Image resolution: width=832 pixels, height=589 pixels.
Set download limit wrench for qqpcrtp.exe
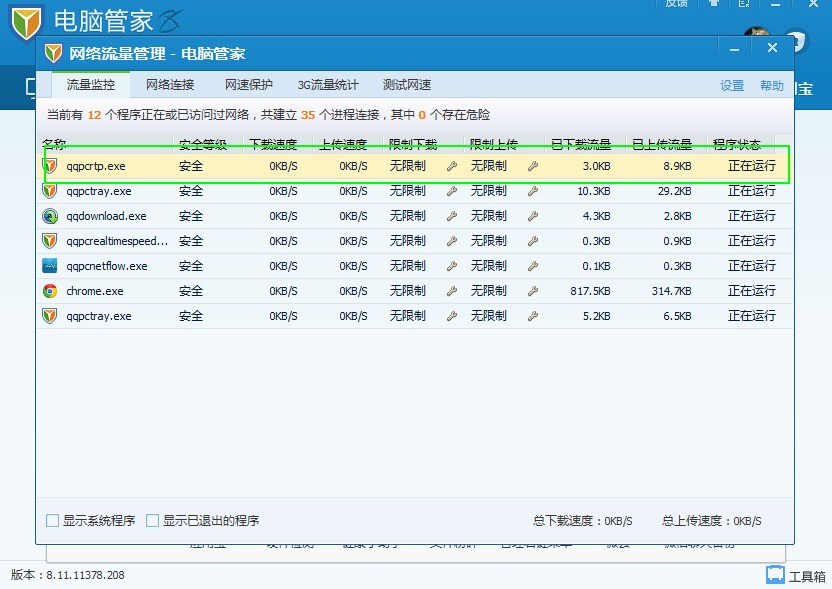[x=452, y=166]
